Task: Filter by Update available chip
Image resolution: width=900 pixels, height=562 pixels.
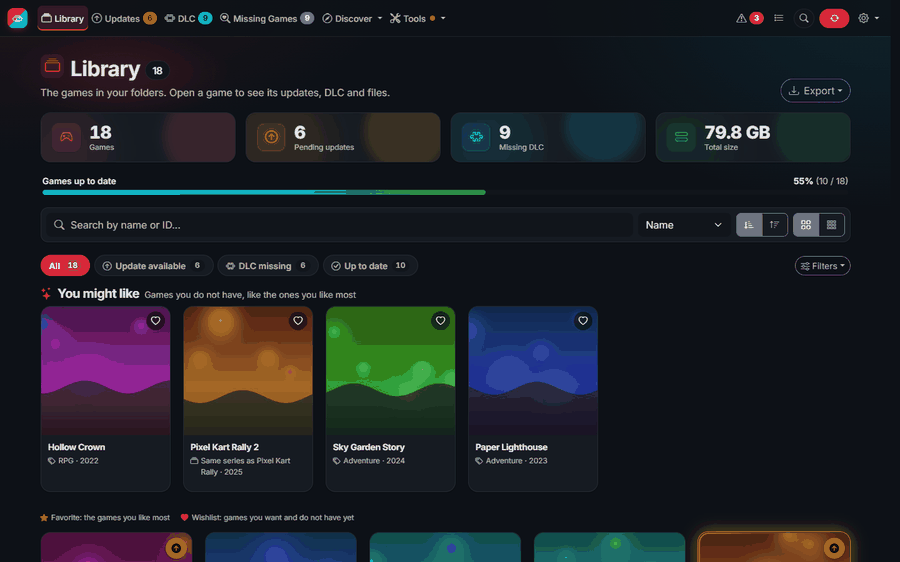Action: [153, 266]
